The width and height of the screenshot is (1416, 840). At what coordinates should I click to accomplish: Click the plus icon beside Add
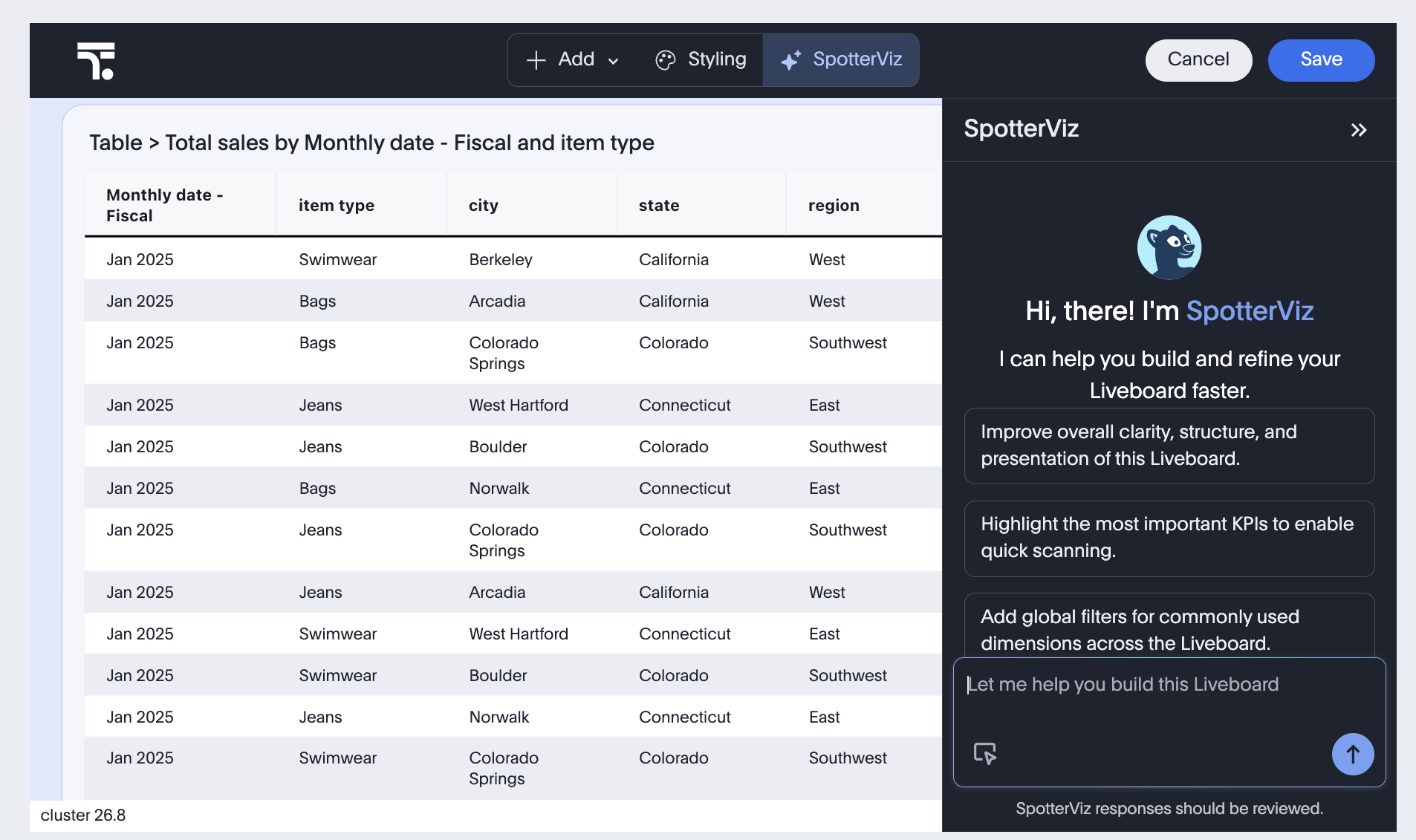(536, 60)
